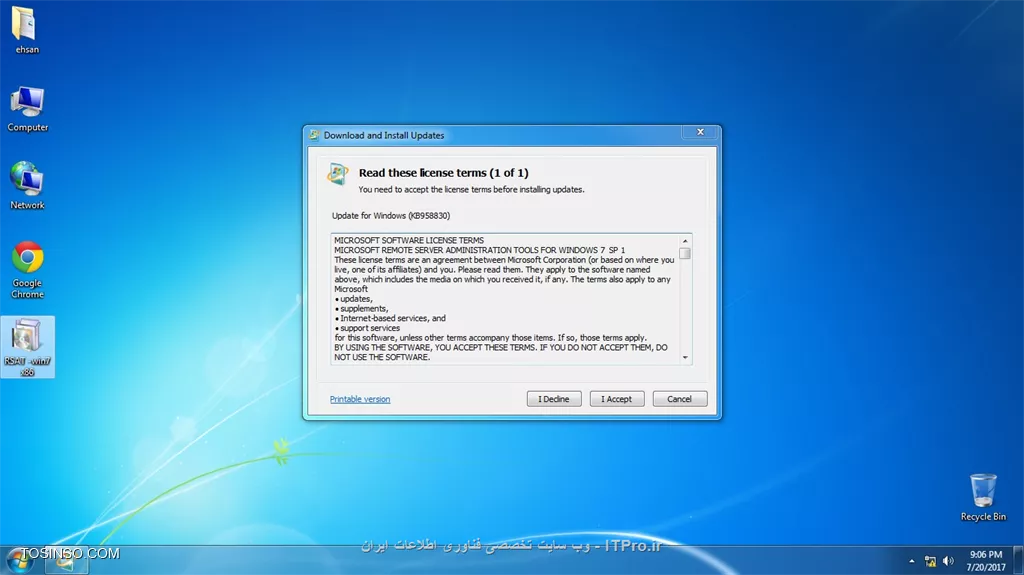Select the RSAT-win7 x86 installer icon
Image resolution: width=1024 pixels, height=575 pixels.
[x=27, y=347]
